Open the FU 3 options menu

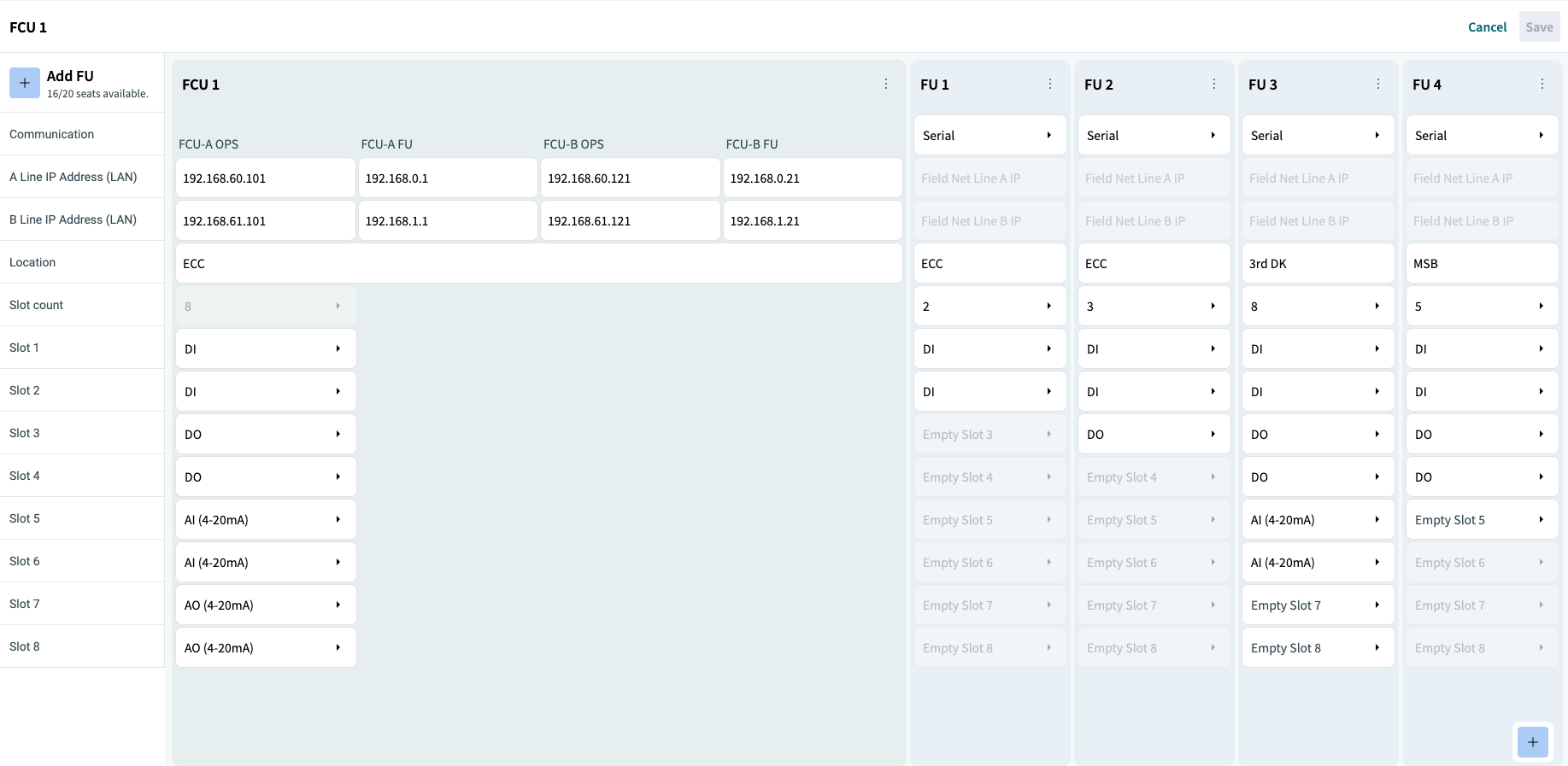(x=1378, y=84)
